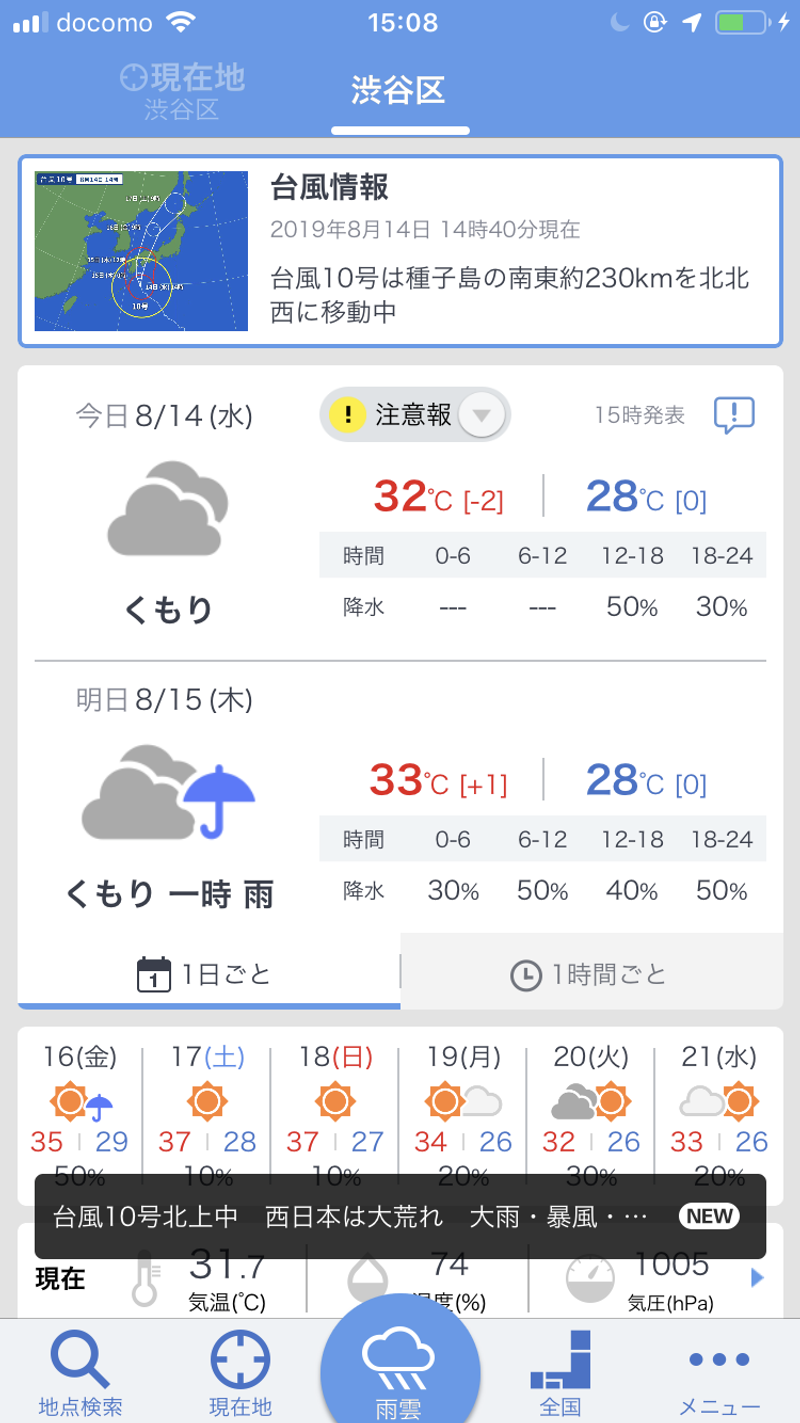
Task: Tap the yellow exclamation 注意報 badge
Action: [348, 414]
